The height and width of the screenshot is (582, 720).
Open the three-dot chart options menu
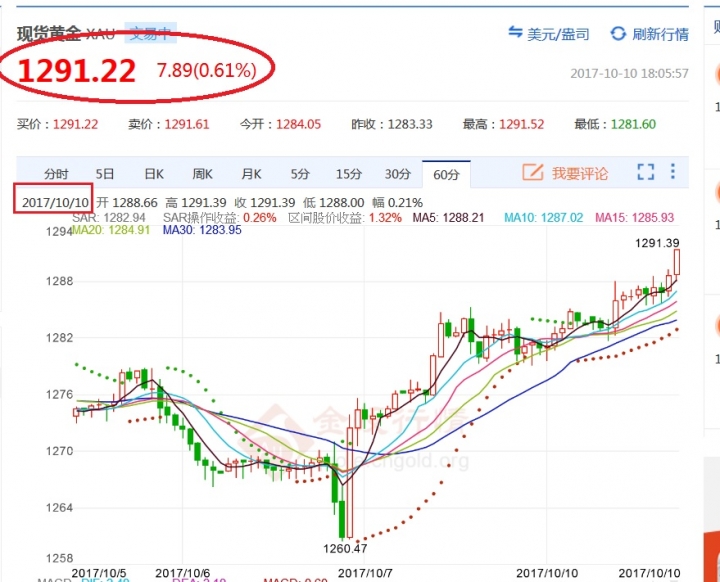click(x=673, y=171)
